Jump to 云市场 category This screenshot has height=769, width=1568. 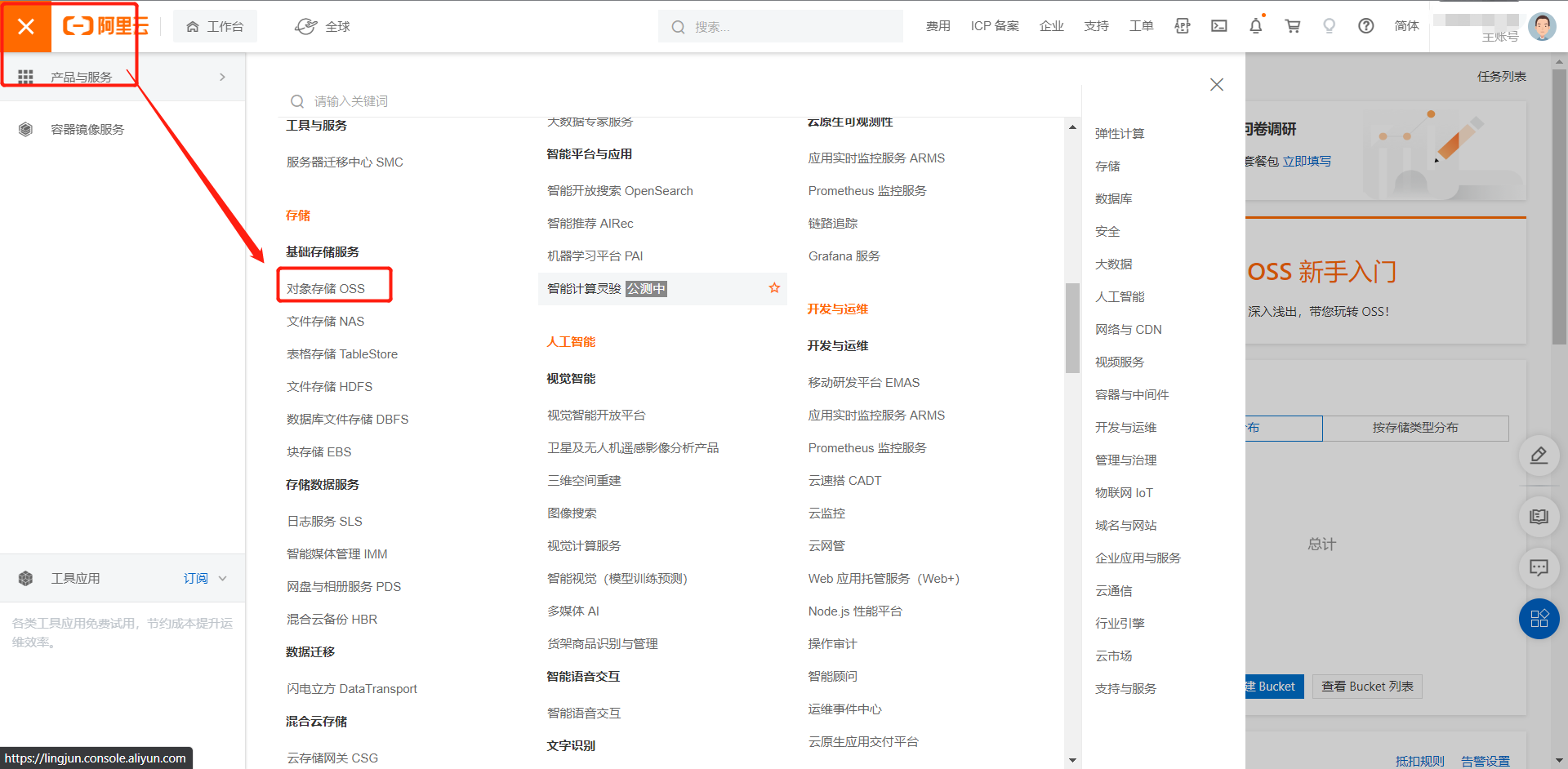pos(1113,656)
